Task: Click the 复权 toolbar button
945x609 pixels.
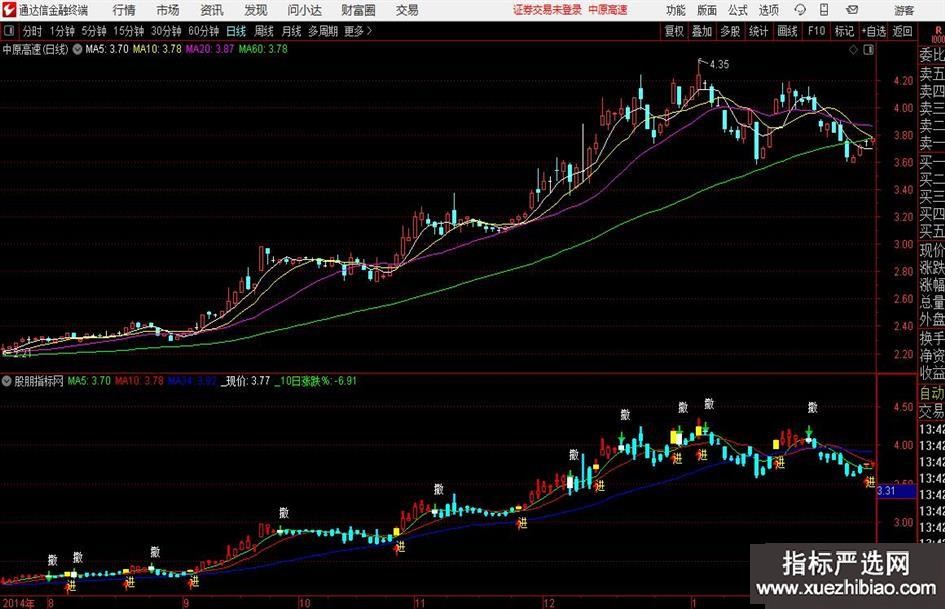Action: click(x=674, y=31)
